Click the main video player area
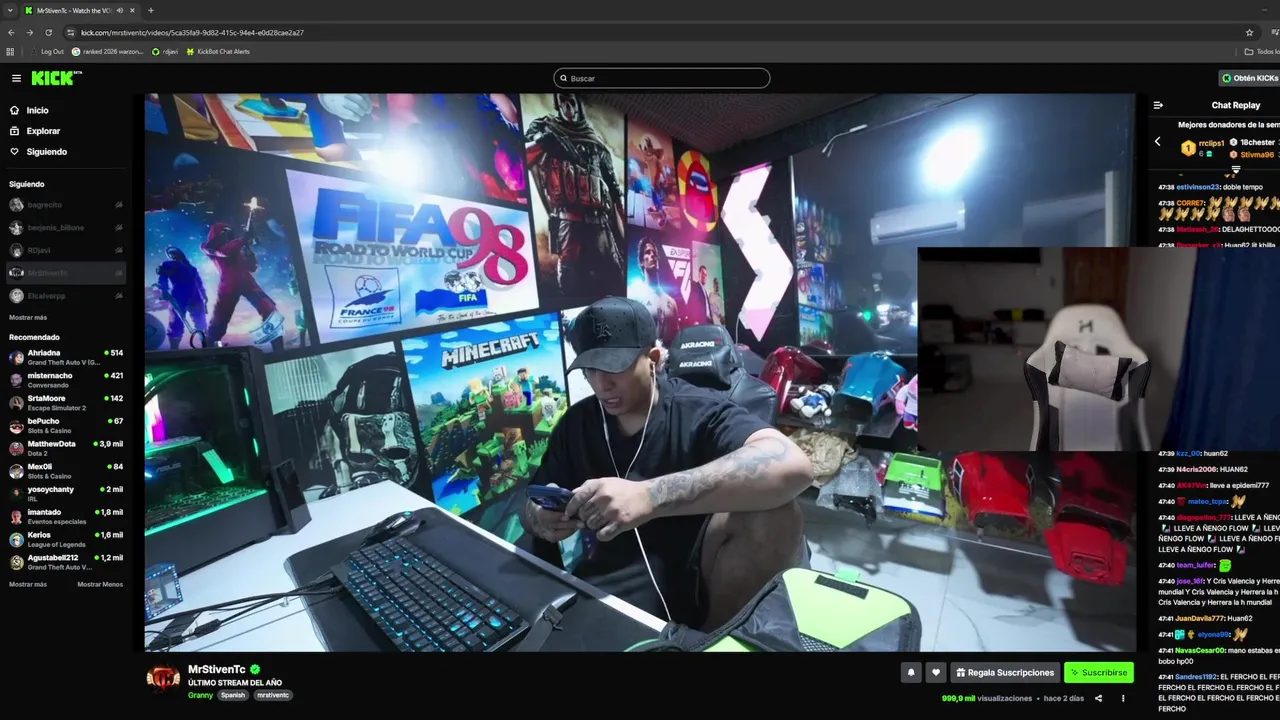This screenshot has width=1280, height=720. click(x=640, y=372)
